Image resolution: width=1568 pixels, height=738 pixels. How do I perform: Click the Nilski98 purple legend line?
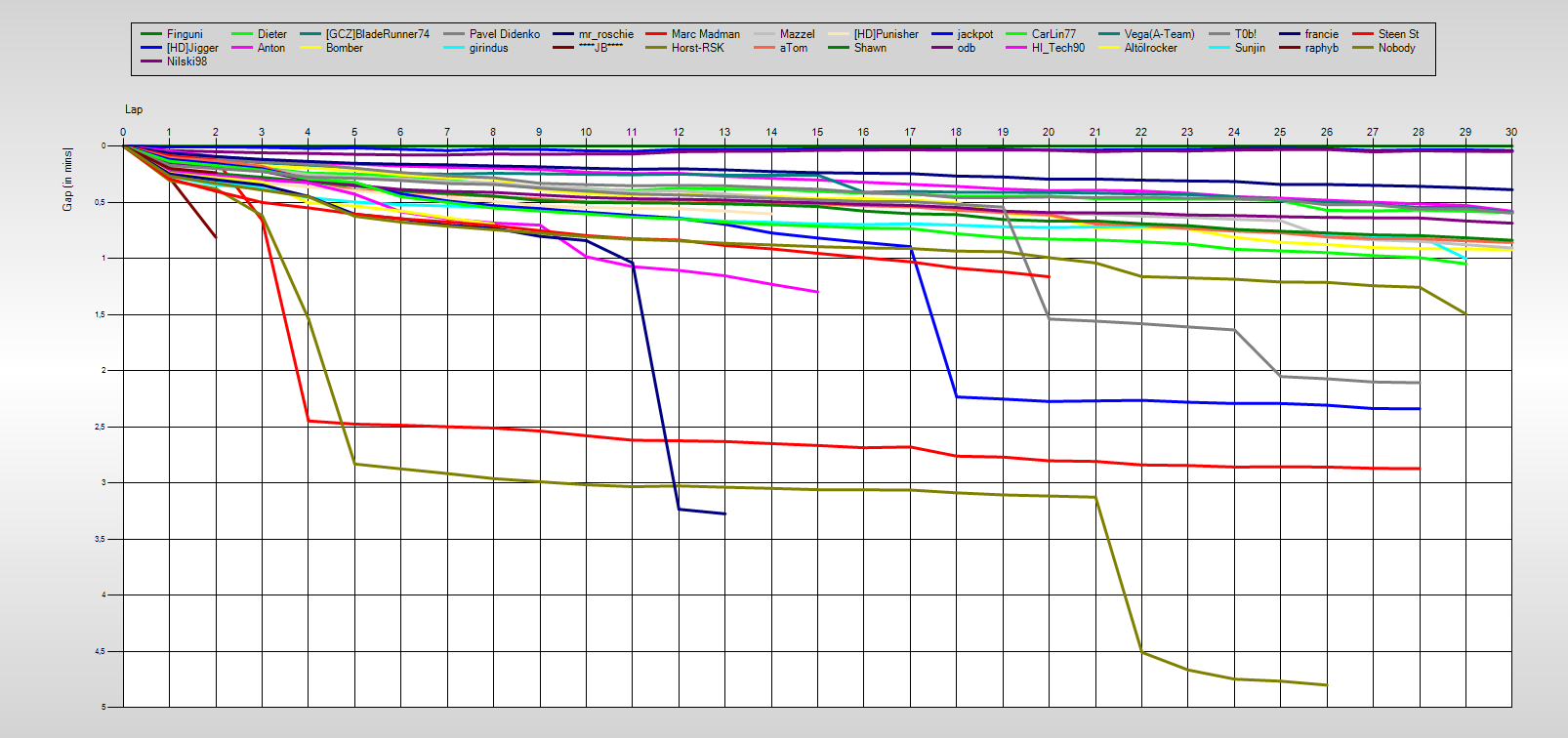[151, 61]
